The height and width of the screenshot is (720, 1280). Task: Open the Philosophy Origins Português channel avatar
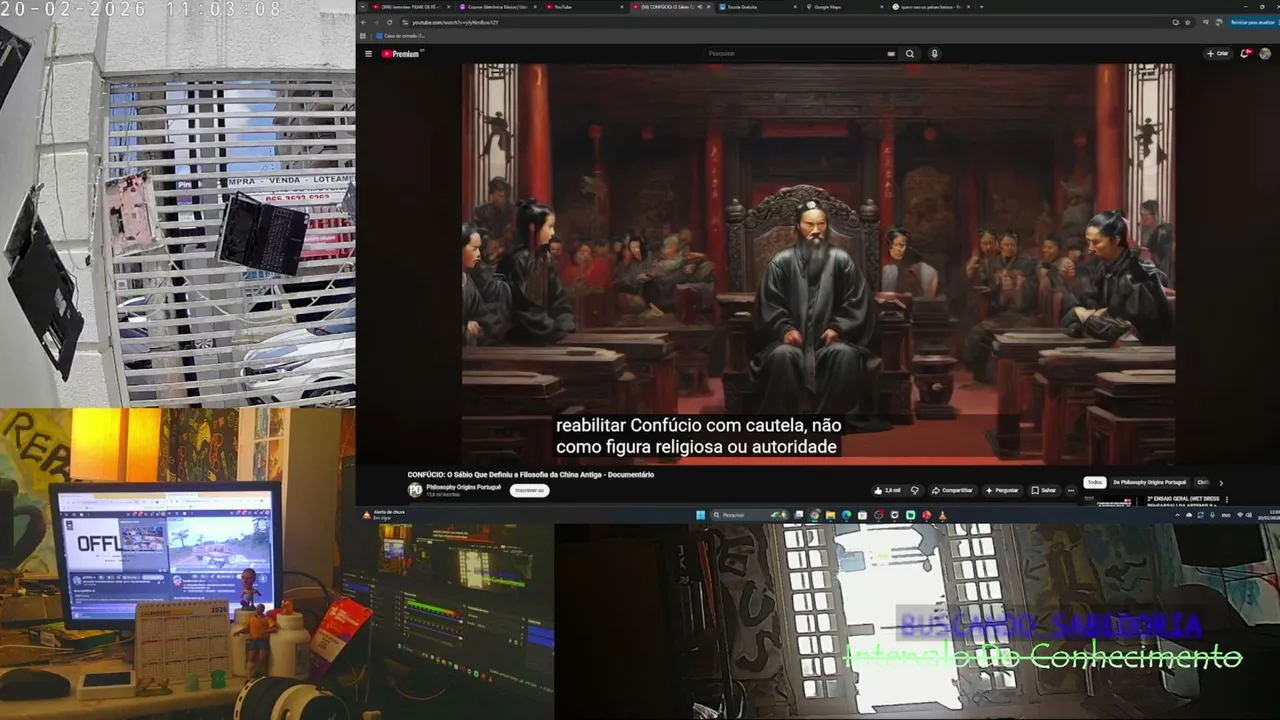(x=415, y=490)
